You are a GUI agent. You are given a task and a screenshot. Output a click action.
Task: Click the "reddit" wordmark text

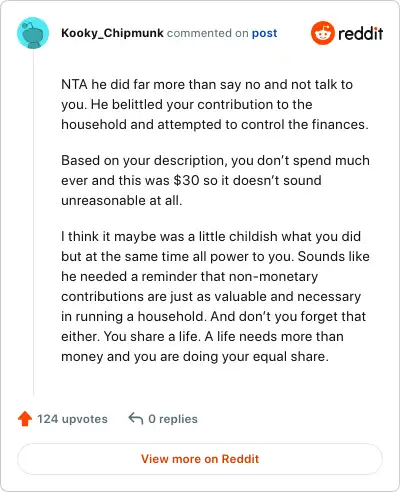[x=360, y=34]
